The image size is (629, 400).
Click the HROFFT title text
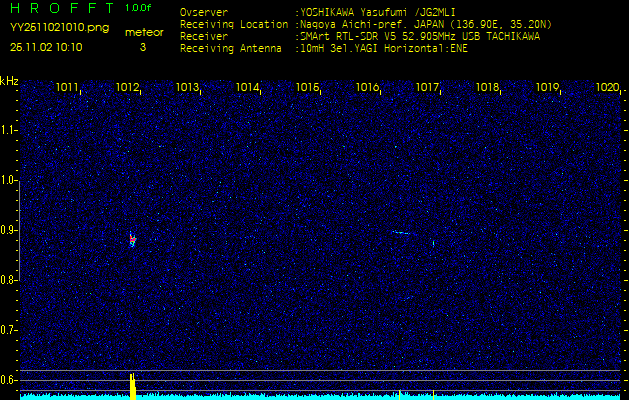pos(62,8)
